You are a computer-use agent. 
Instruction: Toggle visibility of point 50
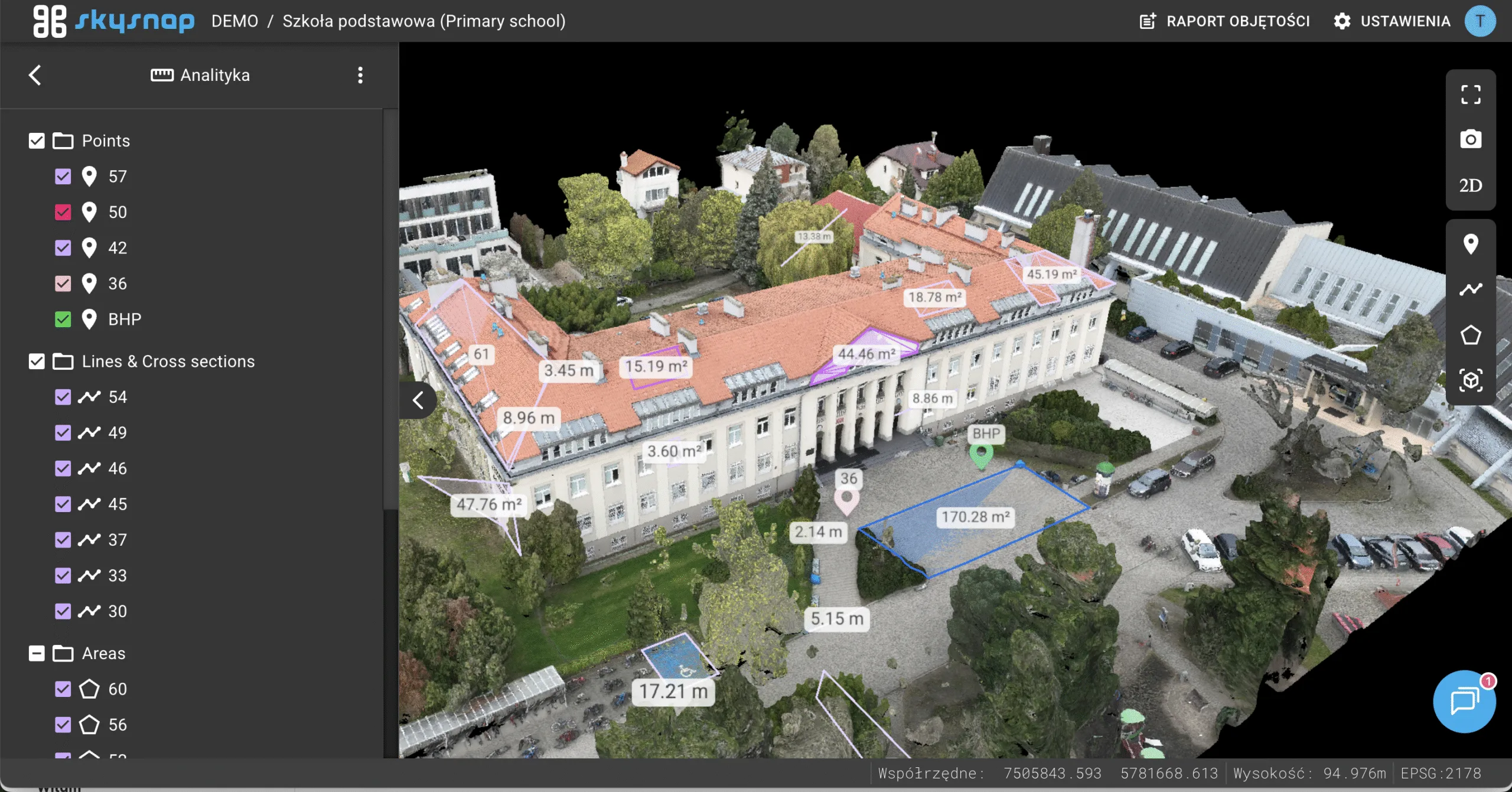(63, 213)
